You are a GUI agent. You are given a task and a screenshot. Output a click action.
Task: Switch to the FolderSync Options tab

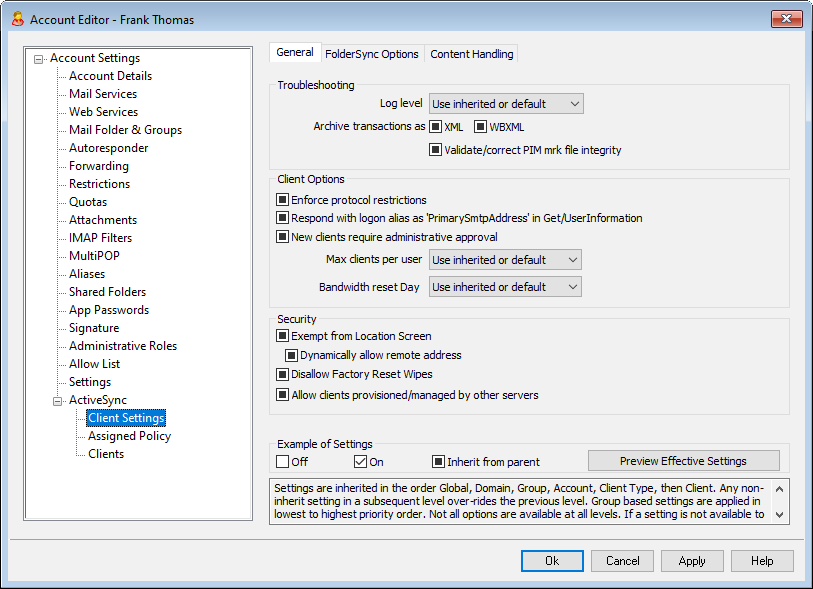point(371,54)
